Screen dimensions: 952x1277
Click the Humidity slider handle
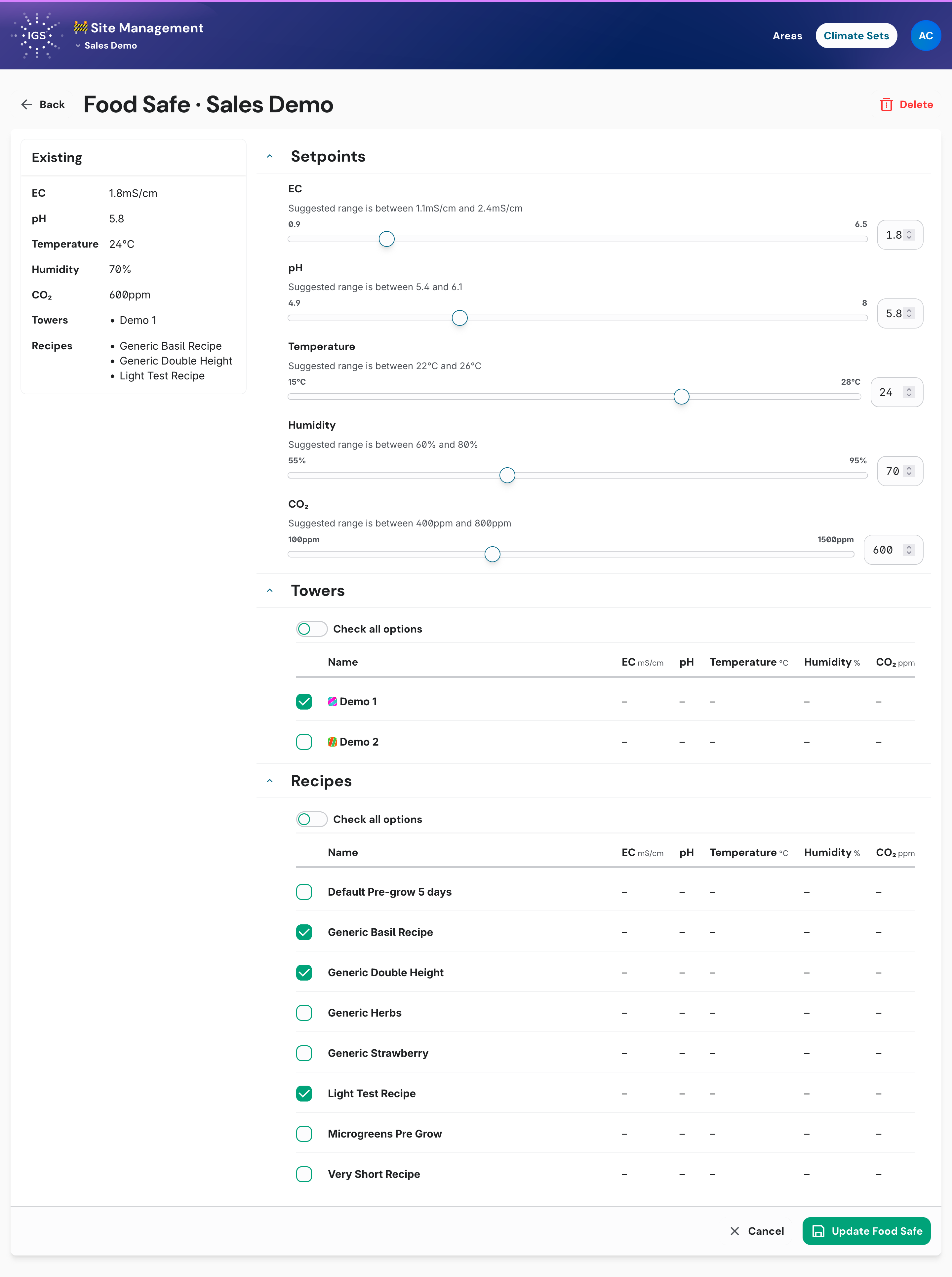click(507, 475)
